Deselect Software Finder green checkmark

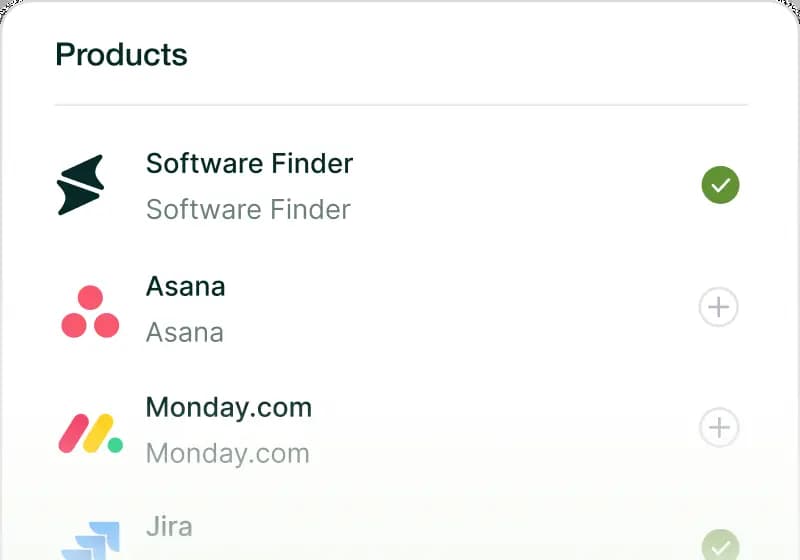[x=720, y=185]
